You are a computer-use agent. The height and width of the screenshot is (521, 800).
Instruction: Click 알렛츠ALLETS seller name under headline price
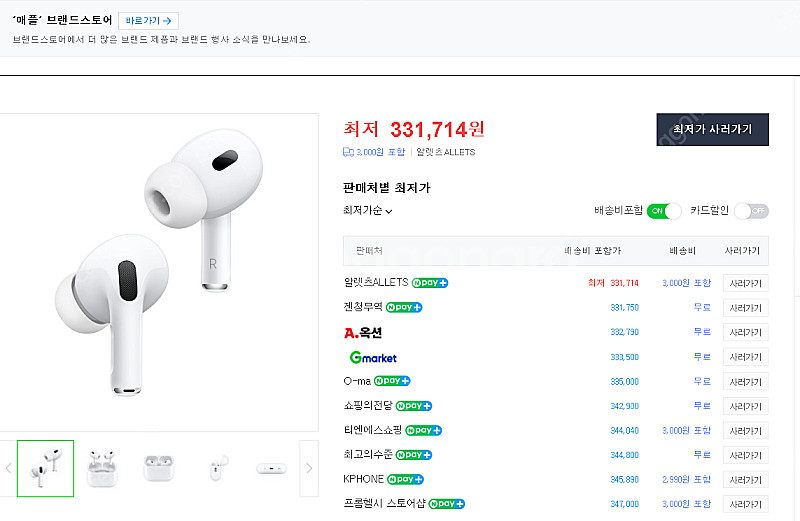[x=445, y=152]
